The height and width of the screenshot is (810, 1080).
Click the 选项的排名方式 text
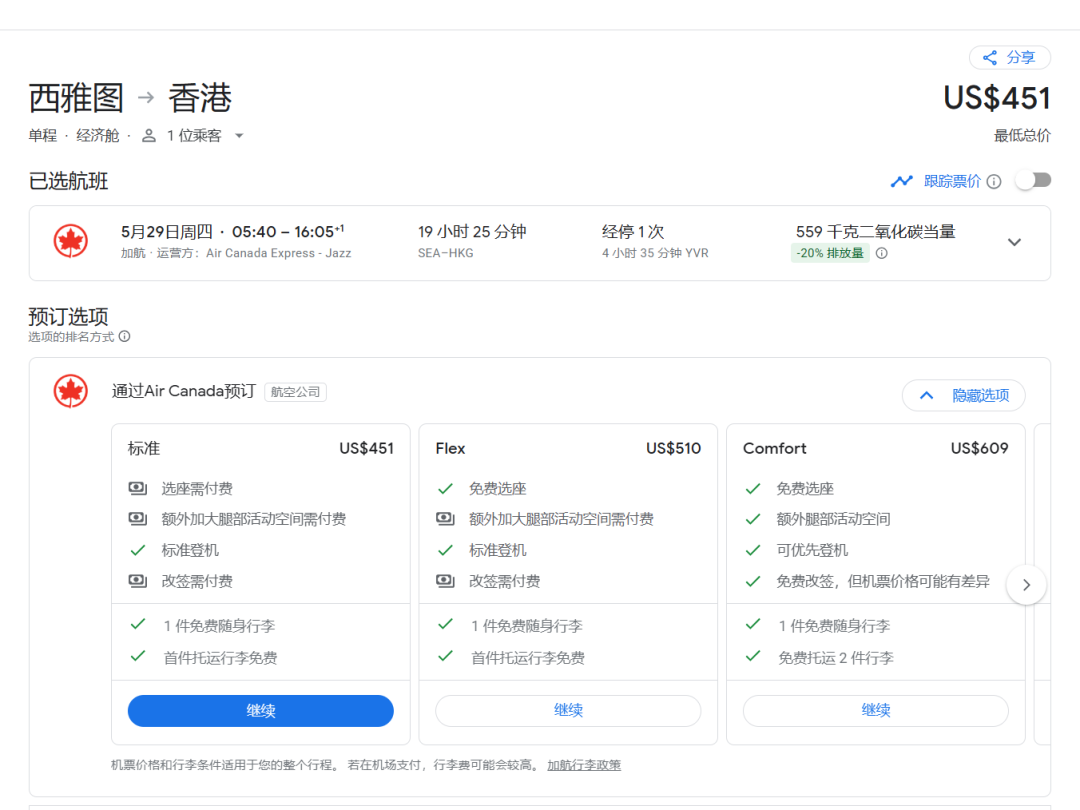pos(71,337)
